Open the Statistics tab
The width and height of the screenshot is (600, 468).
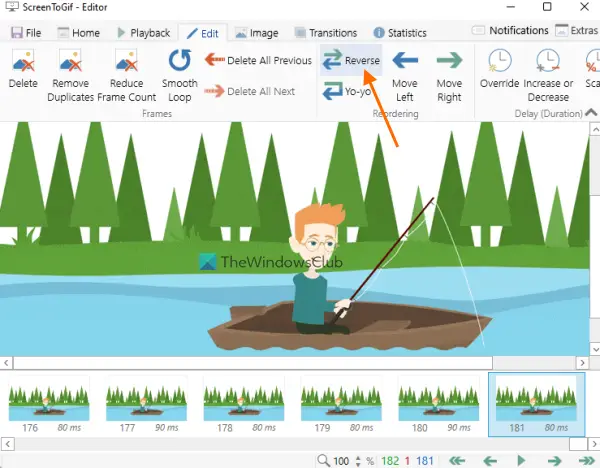click(400, 33)
